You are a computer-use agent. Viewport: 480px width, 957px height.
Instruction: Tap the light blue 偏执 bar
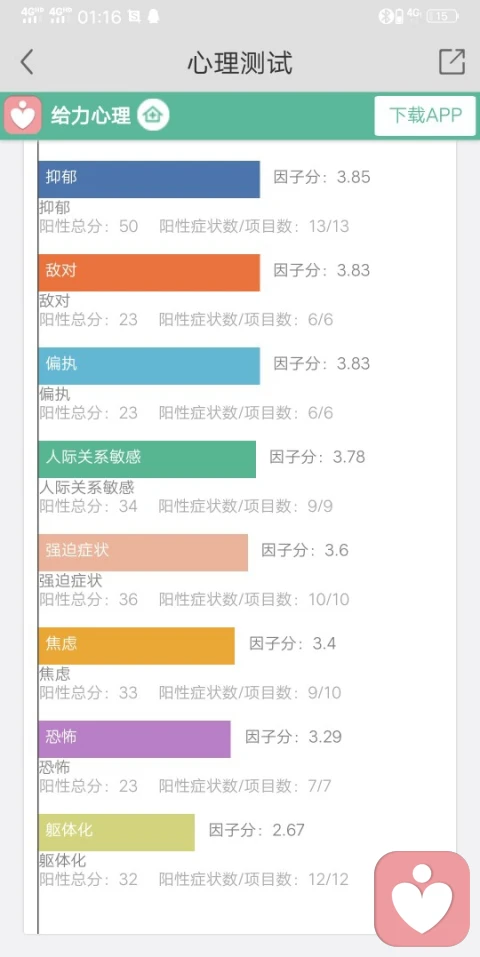(x=149, y=366)
